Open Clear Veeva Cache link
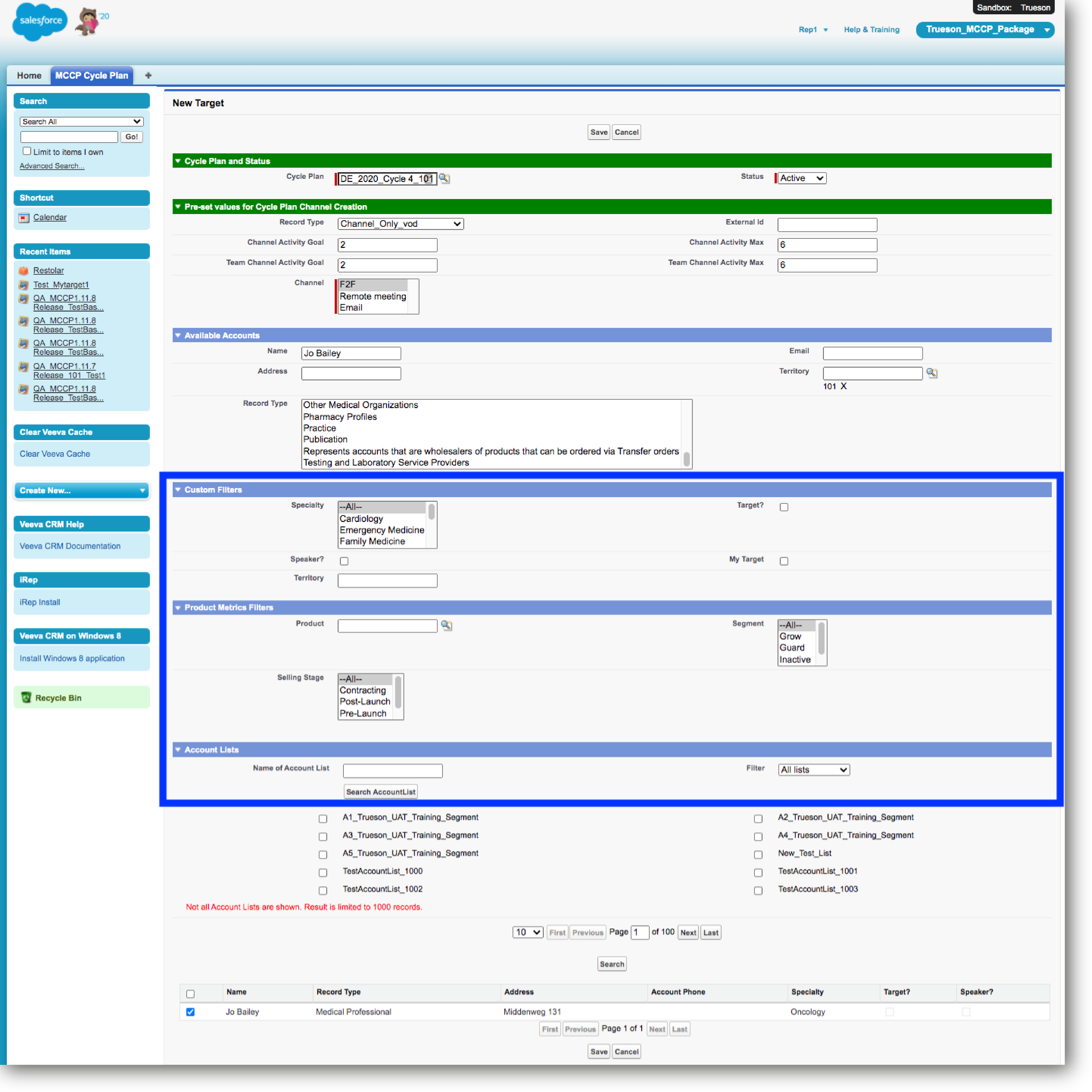The height and width of the screenshot is (1092, 1092). pos(55,454)
